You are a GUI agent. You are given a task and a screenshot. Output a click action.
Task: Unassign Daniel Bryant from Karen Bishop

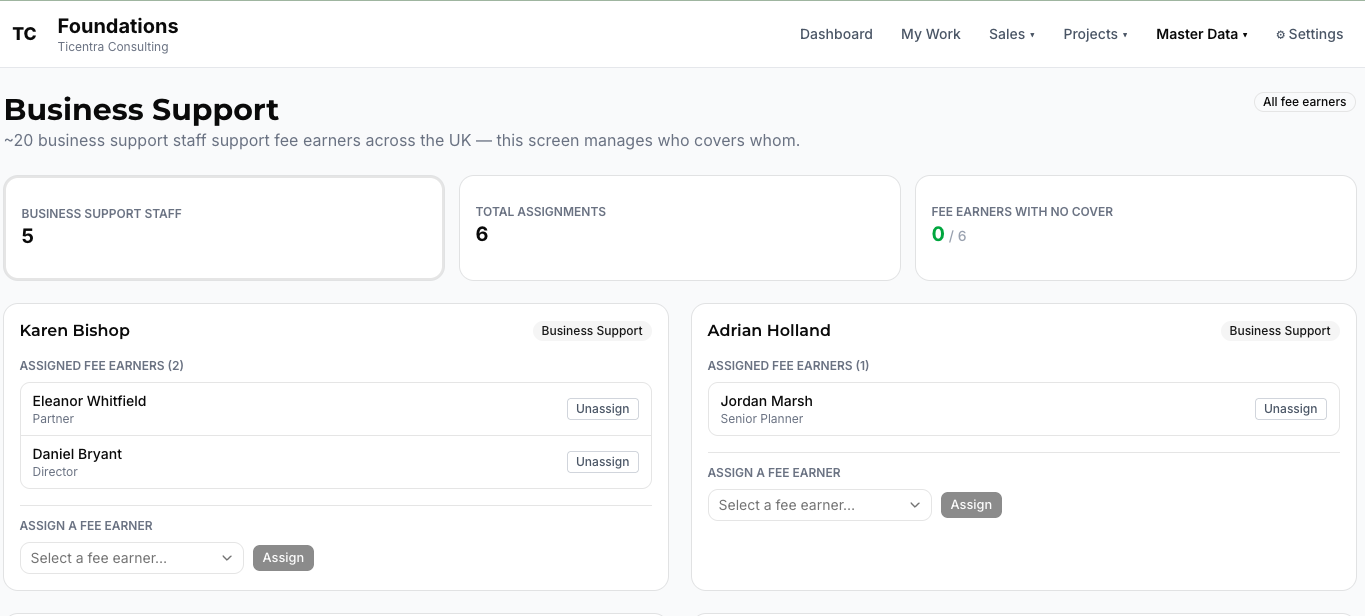603,462
